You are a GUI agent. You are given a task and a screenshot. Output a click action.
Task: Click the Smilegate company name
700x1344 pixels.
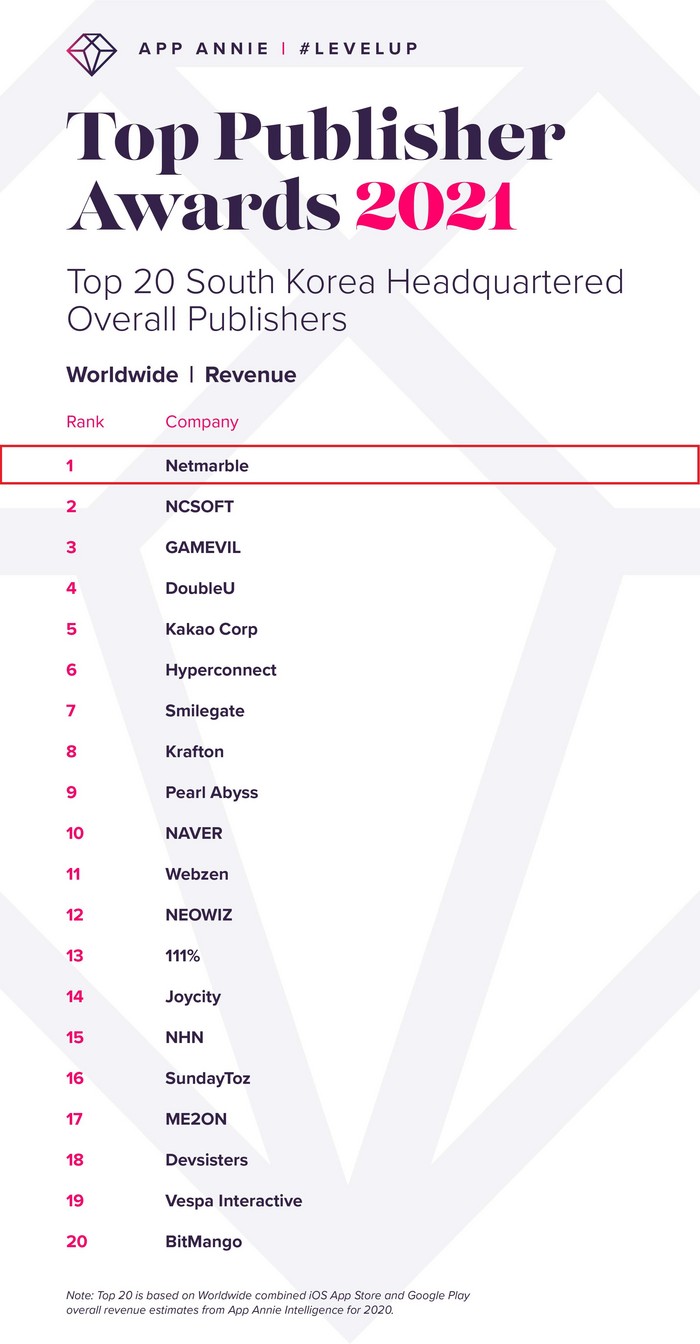coord(205,711)
